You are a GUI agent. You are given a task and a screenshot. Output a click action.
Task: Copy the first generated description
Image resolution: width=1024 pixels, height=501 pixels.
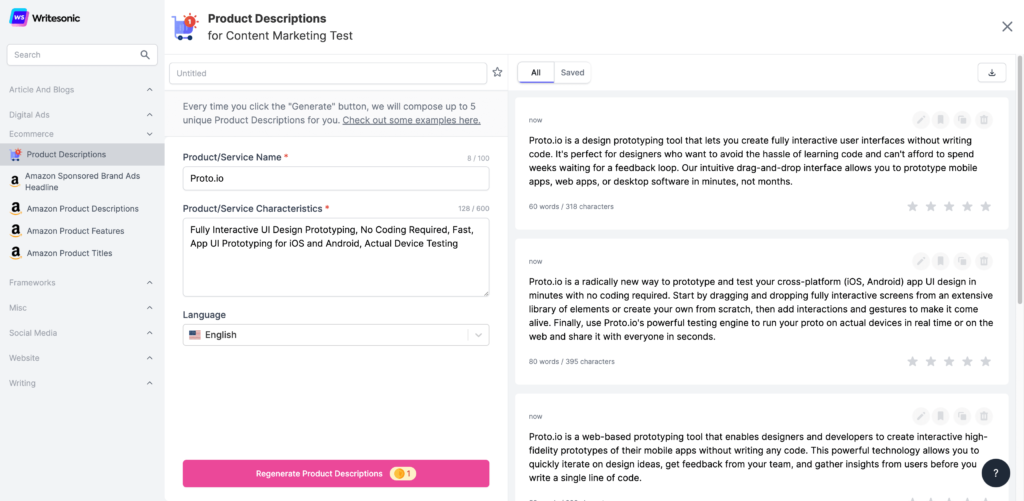tap(962, 120)
